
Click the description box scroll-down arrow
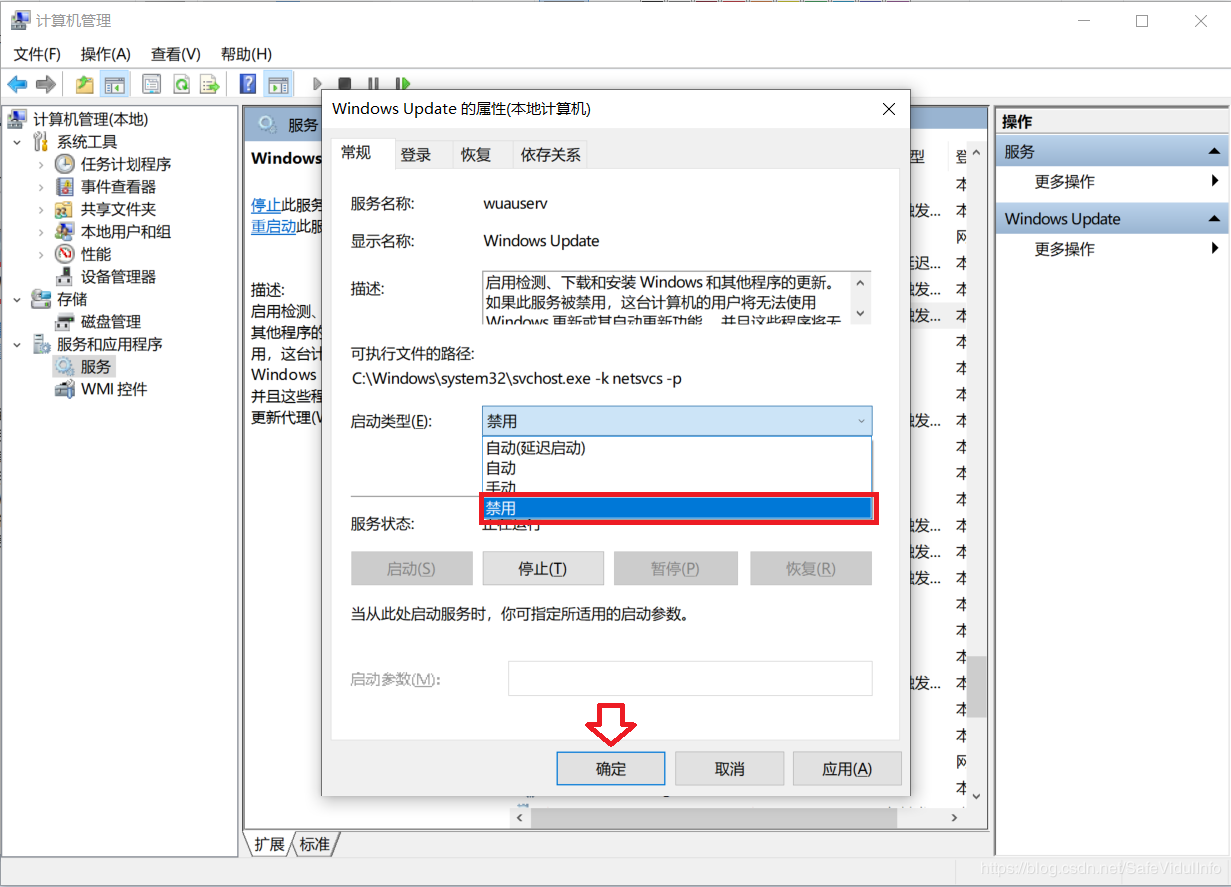pos(861,313)
